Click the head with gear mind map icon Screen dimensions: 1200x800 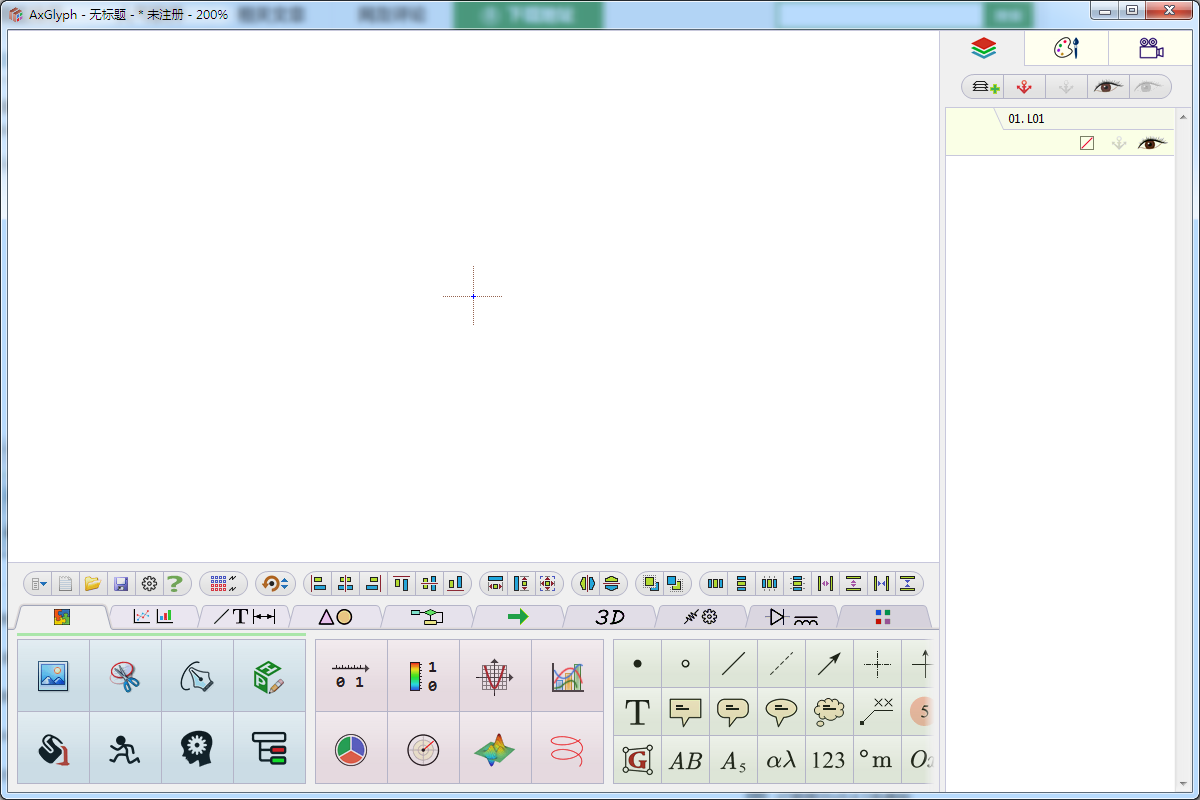197,748
